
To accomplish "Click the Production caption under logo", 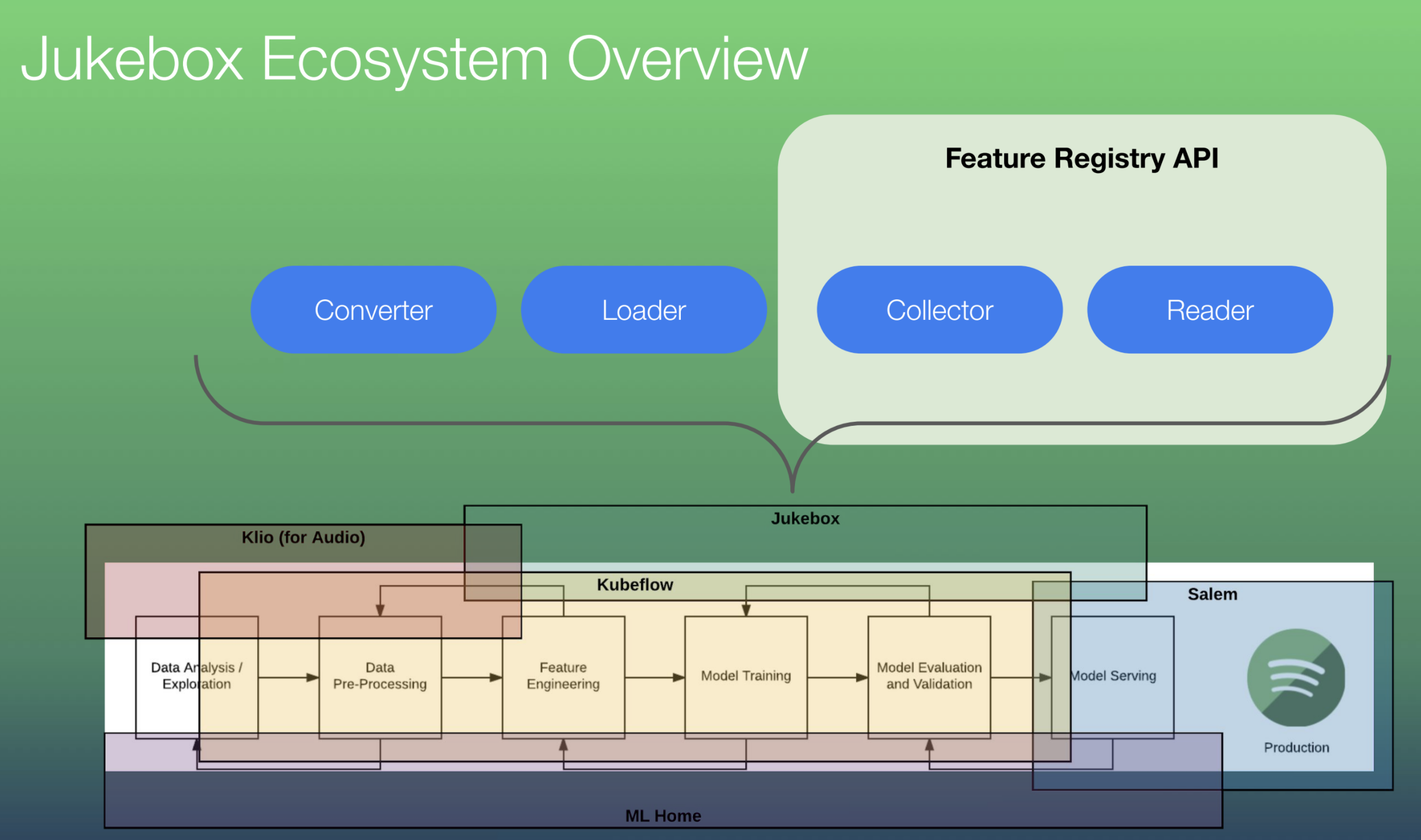I will [1296, 747].
